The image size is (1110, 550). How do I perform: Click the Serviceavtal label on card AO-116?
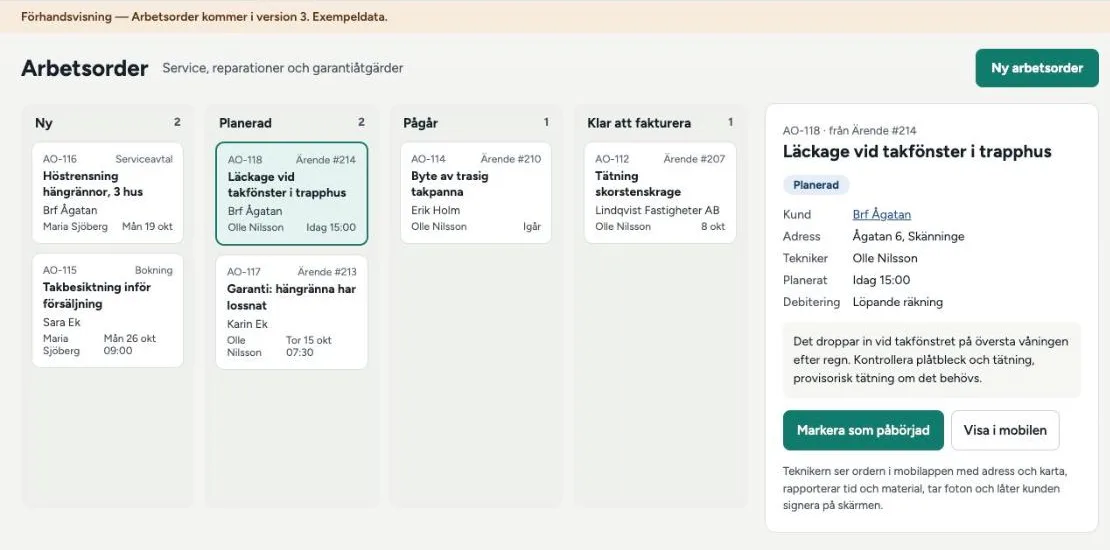(144, 159)
